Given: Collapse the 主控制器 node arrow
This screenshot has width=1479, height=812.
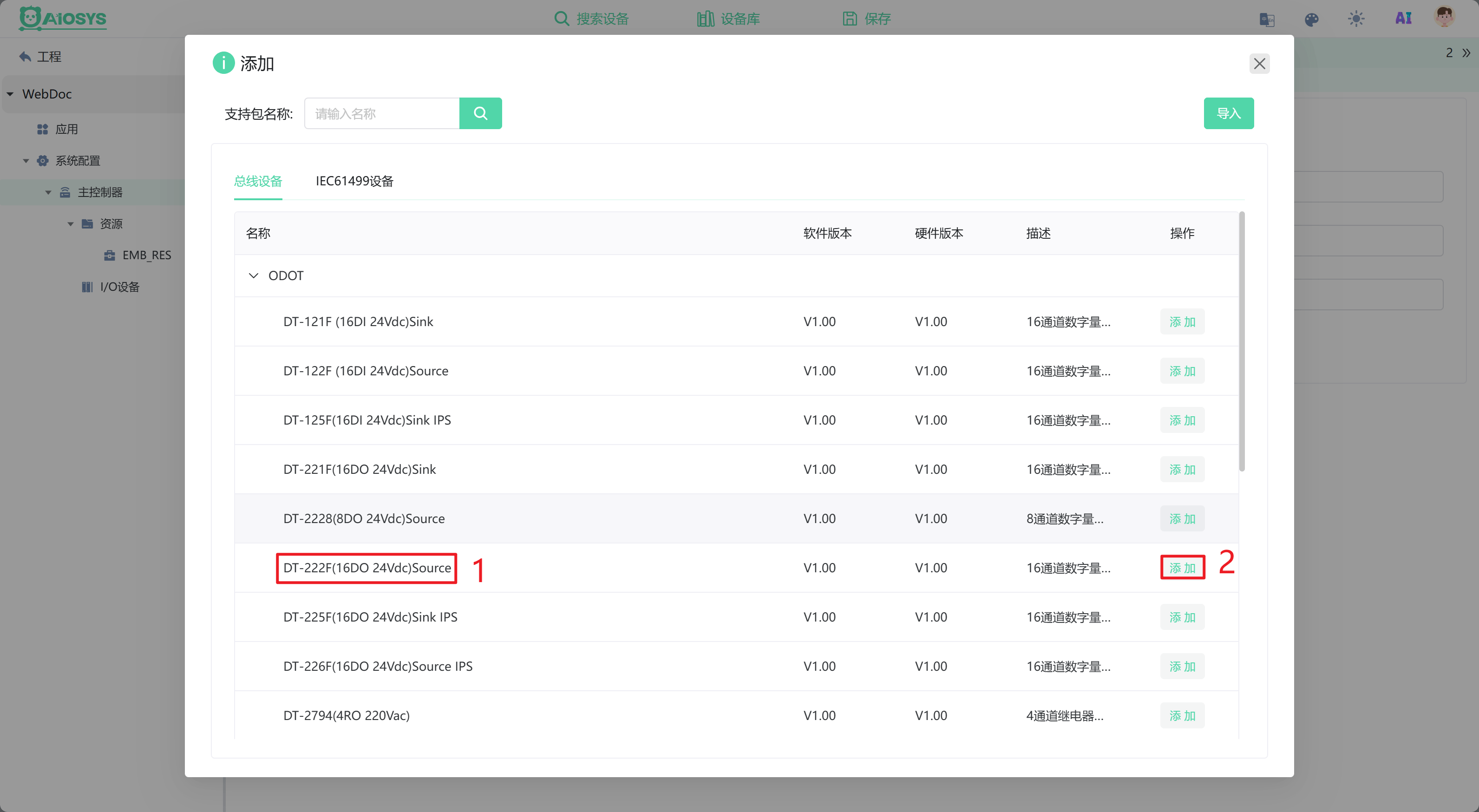Looking at the screenshot, I should (48, 192).
